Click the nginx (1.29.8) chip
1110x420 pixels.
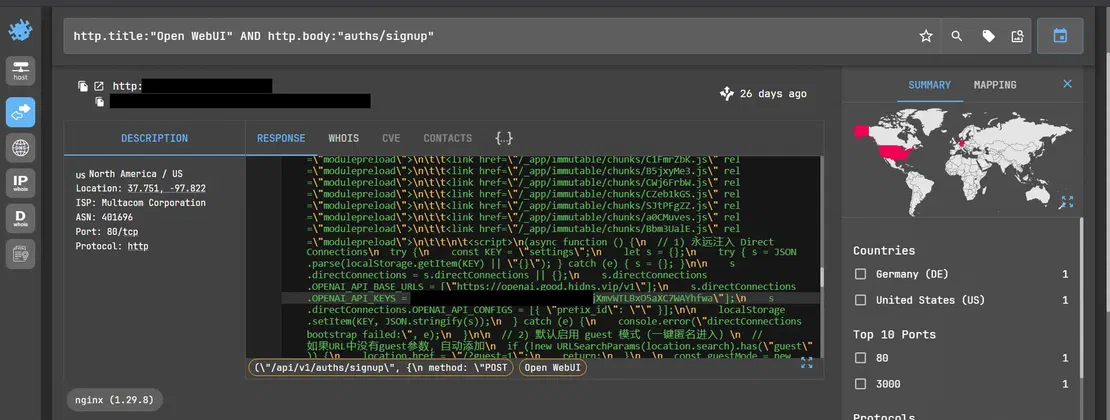click(x=114, y=400)
